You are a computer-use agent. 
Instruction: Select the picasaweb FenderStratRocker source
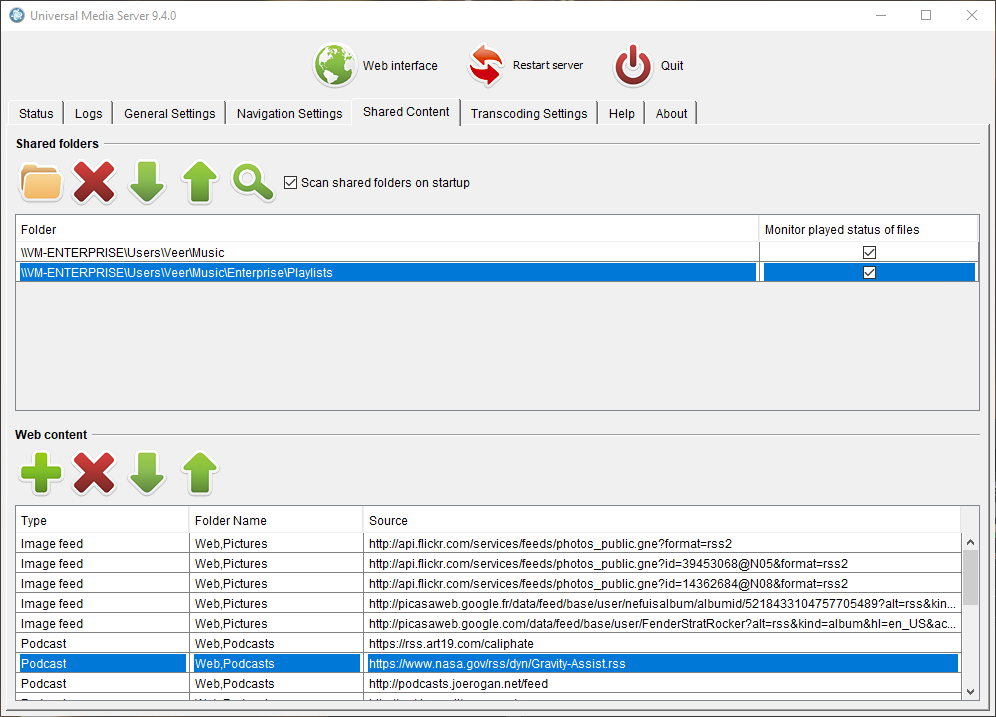662,624
